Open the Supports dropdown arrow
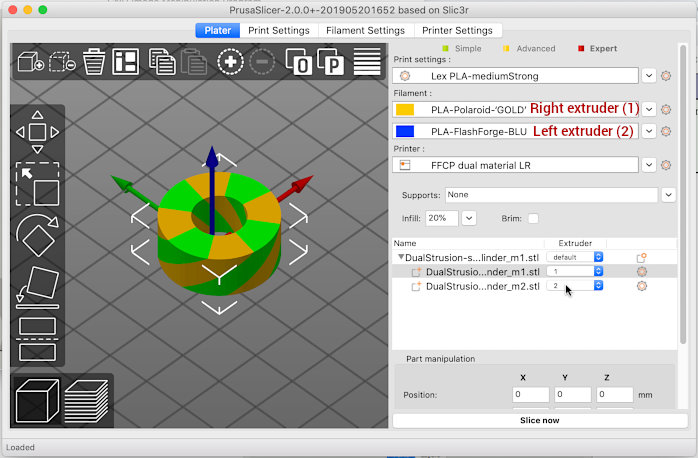 point(668,195)
